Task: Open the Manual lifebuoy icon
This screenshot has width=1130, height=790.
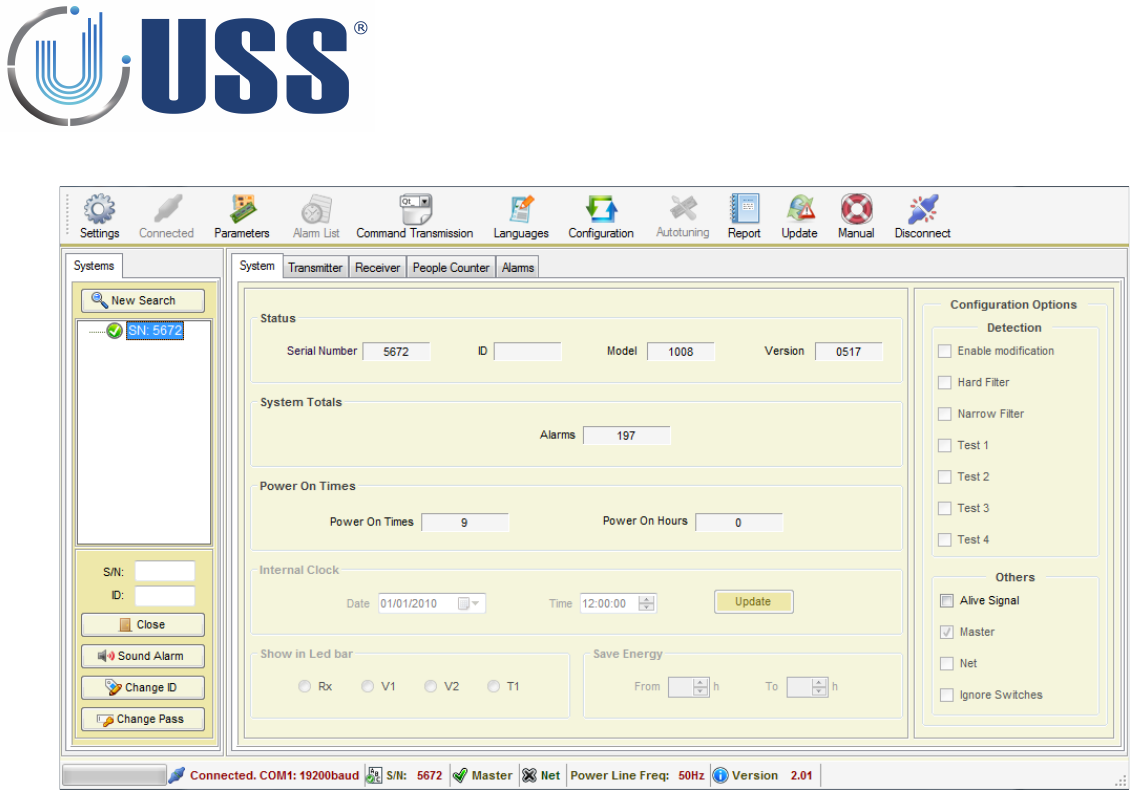Action: [x=856, y=216]
